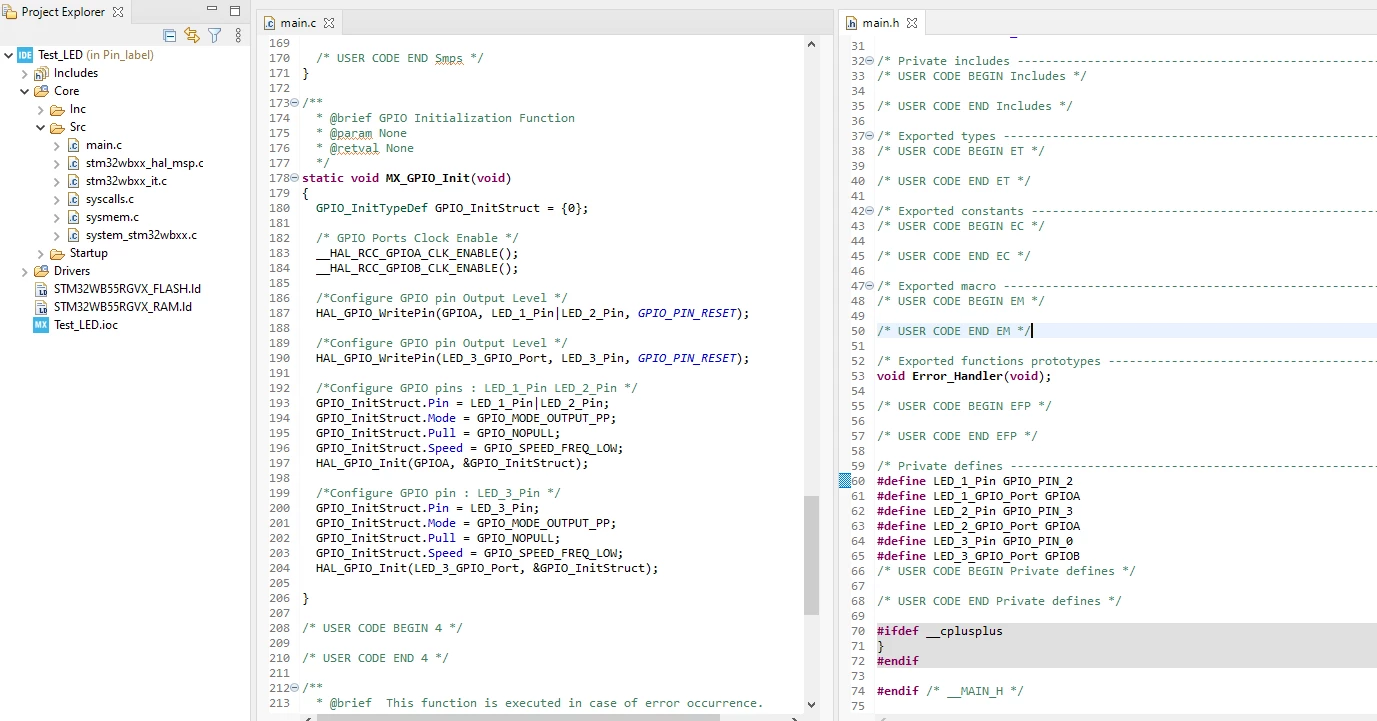The height and width of the screenshot is (721, 1377).
Task: Click the line 60 marker in main.h gutter
Action: (845, 481)
